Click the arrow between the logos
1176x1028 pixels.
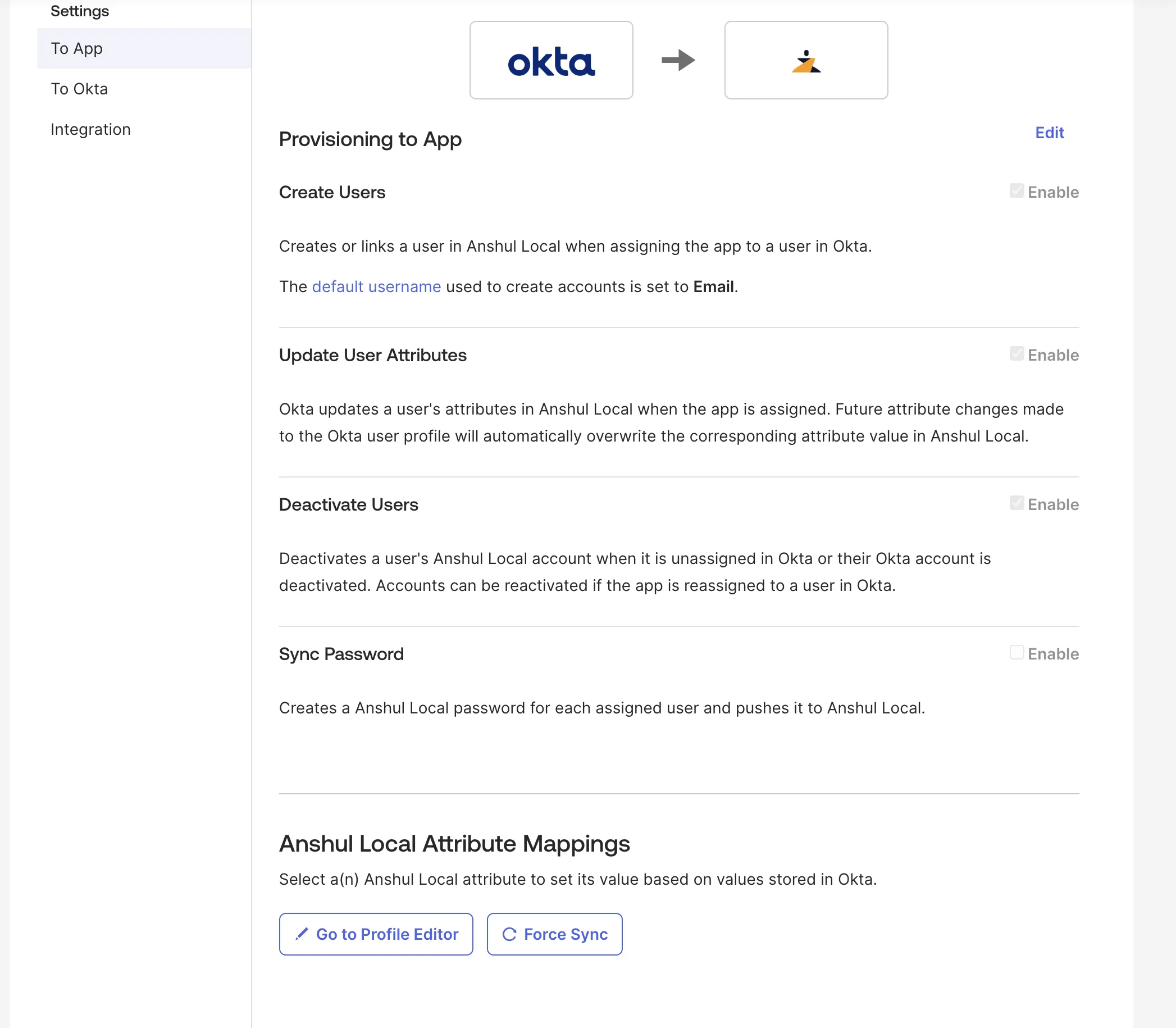click(x=678, y=60)
